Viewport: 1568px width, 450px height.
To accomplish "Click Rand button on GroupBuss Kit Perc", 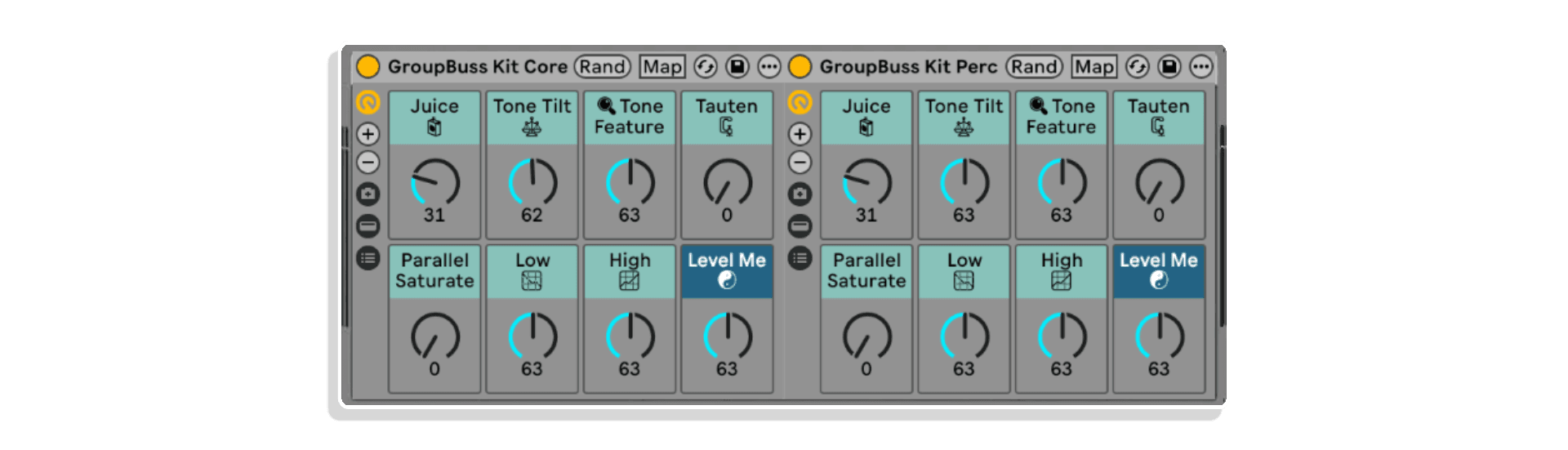I will [1035, 66].
